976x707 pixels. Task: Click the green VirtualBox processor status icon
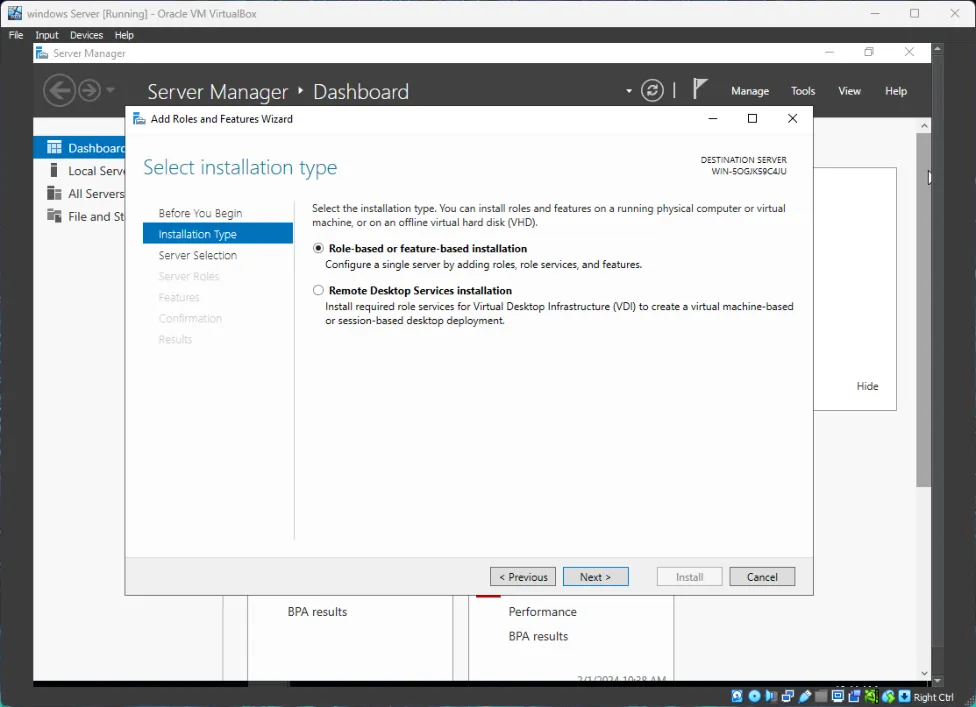click(871, 696)
